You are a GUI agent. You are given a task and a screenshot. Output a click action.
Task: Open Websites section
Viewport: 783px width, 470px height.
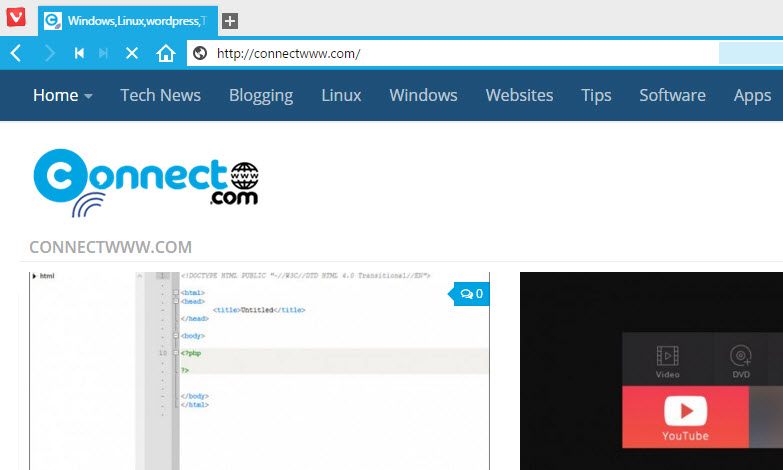[519, 95]
